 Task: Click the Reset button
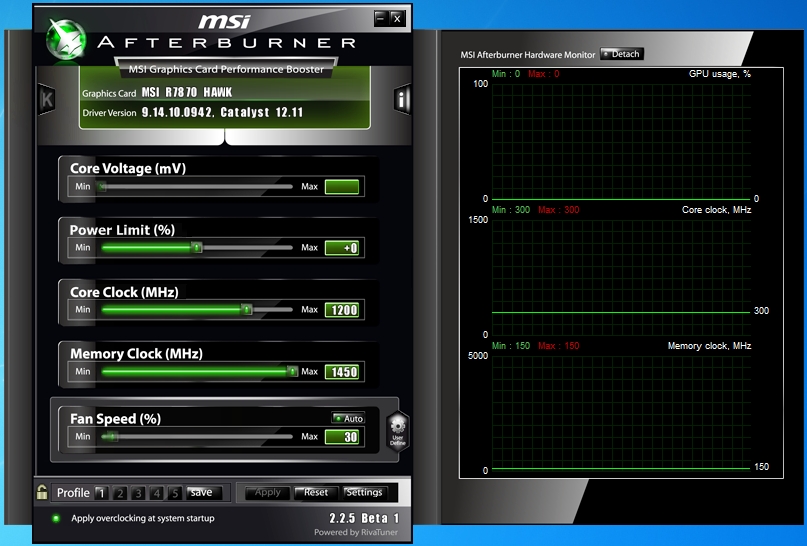tap(316, 492)
